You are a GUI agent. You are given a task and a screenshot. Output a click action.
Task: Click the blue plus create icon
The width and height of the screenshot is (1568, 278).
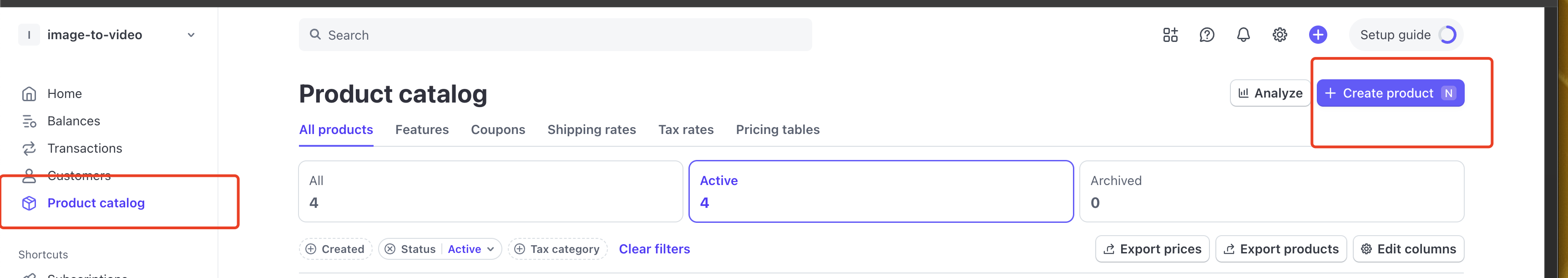pyautogui.click(x=1318, y=35)
